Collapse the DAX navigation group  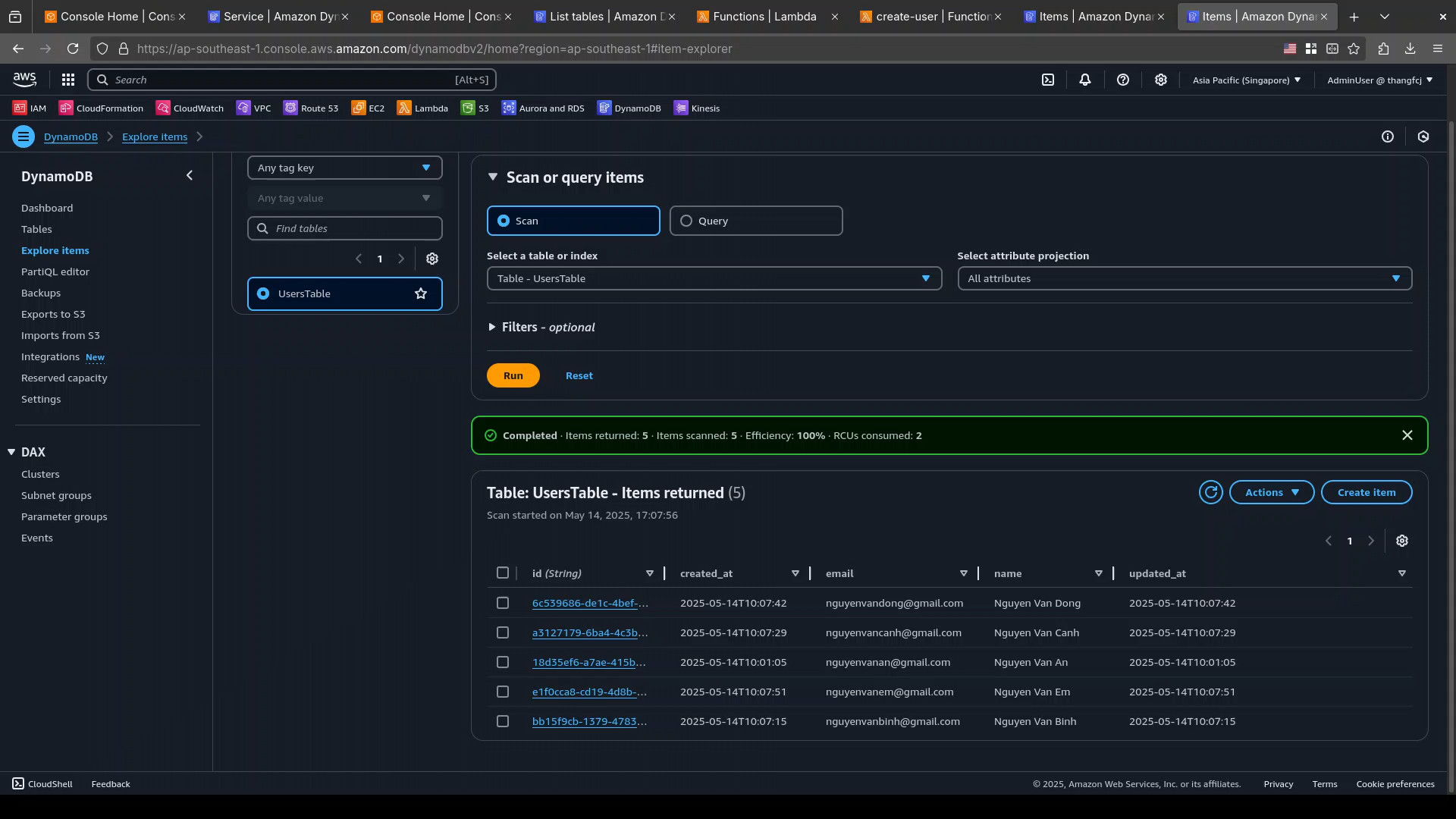pyautogui.click(x=11, y=452)
